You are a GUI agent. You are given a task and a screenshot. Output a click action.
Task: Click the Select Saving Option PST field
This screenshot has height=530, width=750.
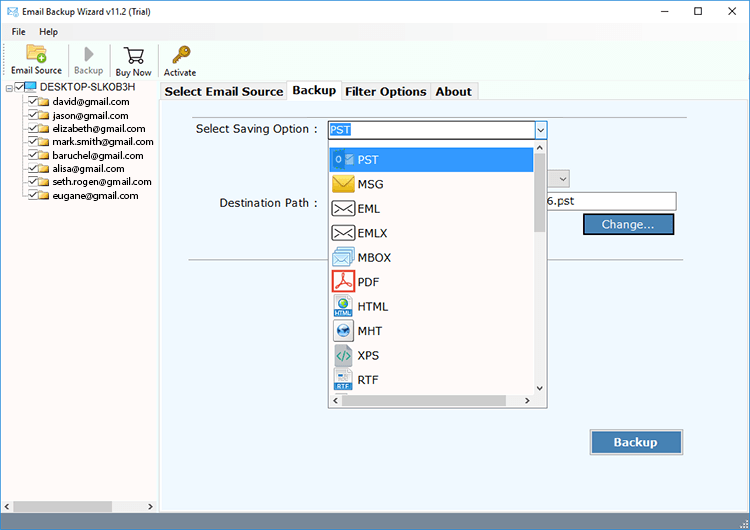[x=431, y=130]
